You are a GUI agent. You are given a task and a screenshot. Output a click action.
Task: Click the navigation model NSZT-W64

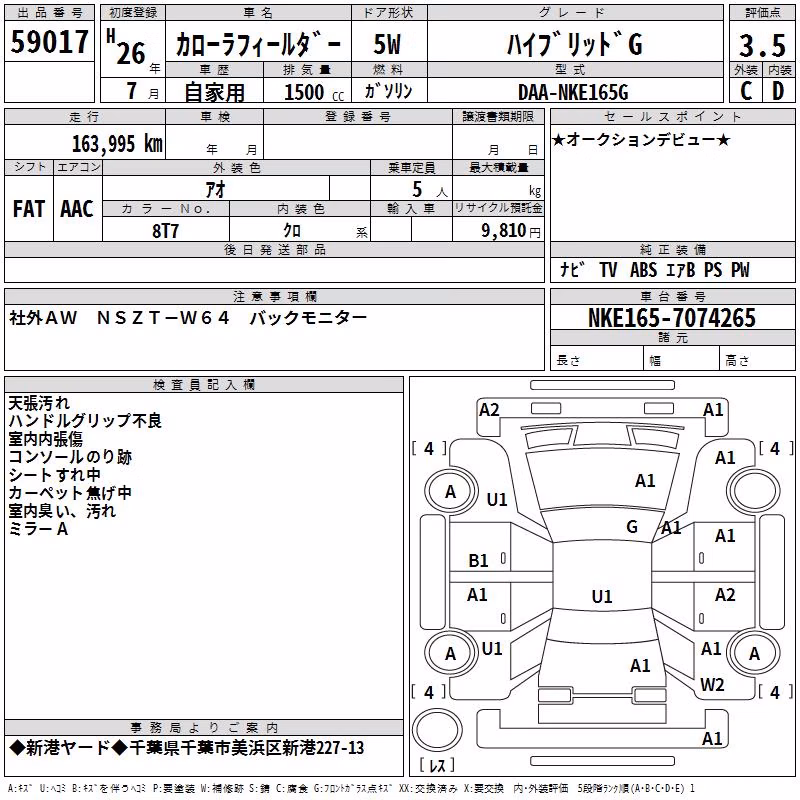(163, 318)
